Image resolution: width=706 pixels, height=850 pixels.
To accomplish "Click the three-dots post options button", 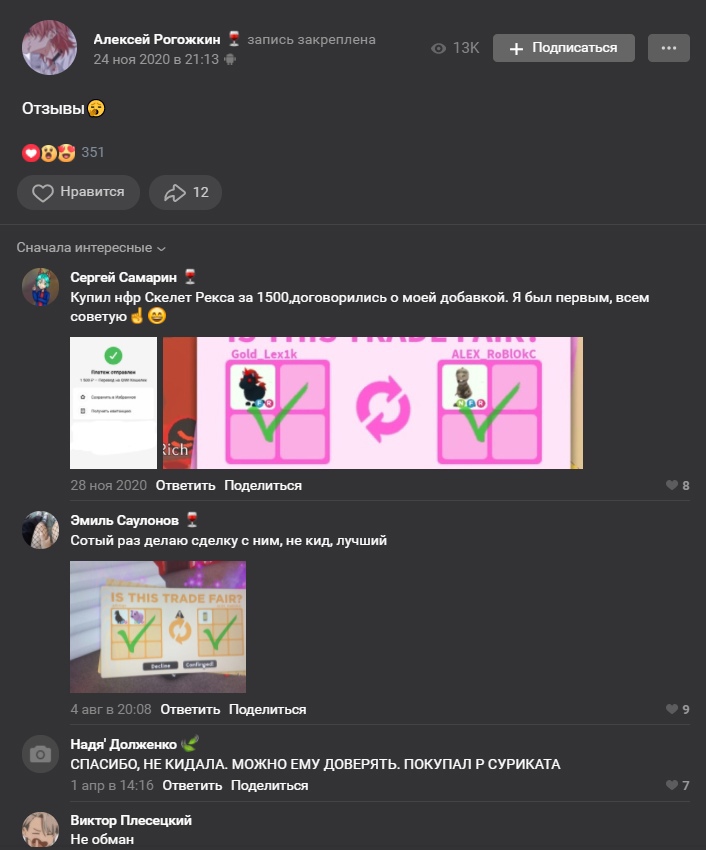I will tap(669, 48).
